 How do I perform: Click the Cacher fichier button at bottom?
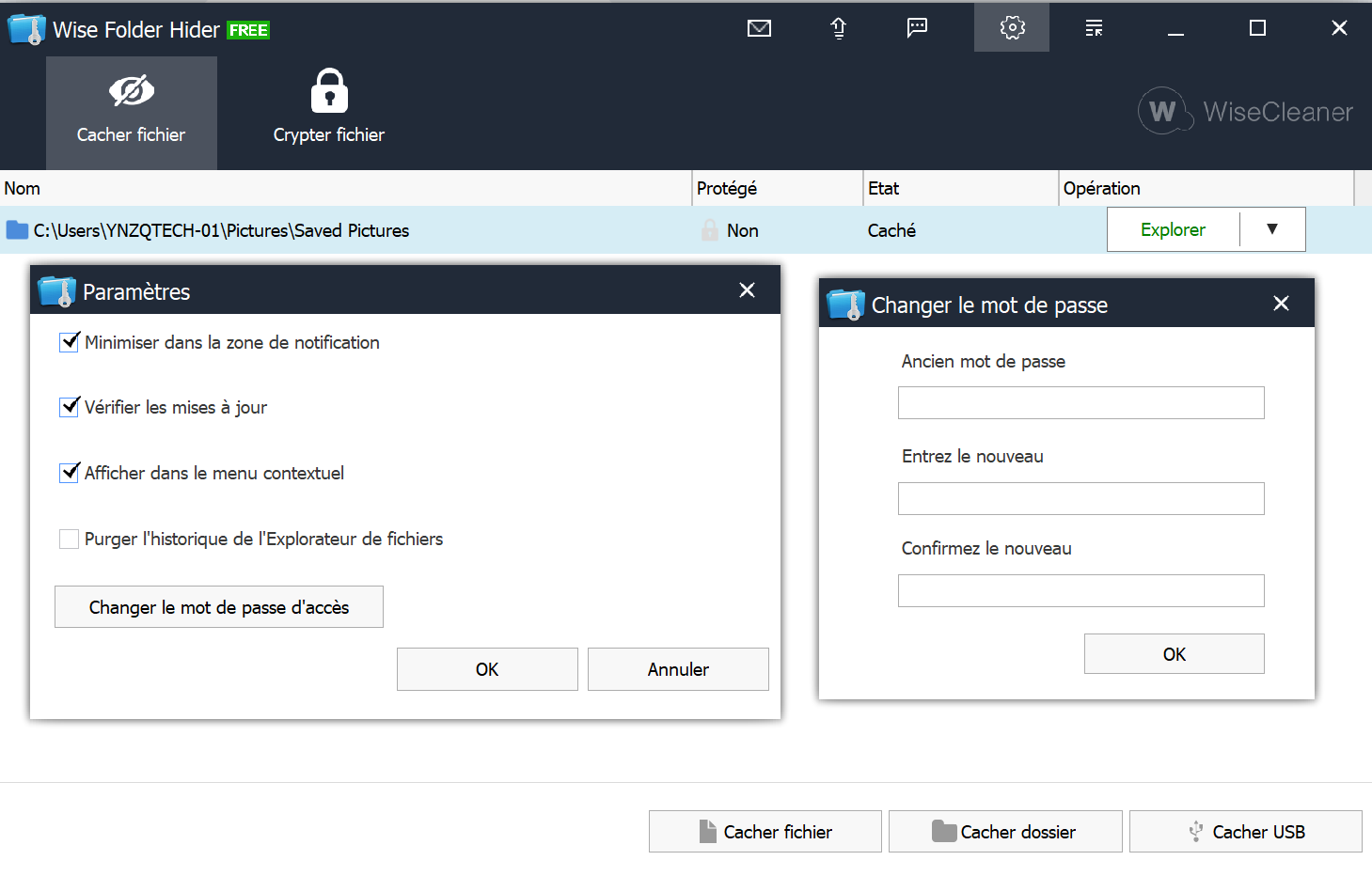pyautogui.click(x=765, y=832)
